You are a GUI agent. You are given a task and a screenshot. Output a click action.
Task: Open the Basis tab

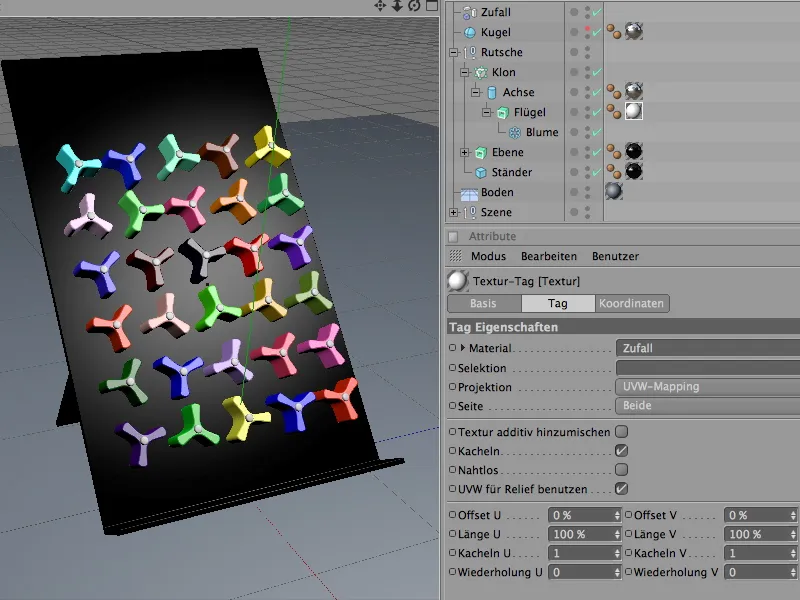pyautogui.click(x=484, y=303)
